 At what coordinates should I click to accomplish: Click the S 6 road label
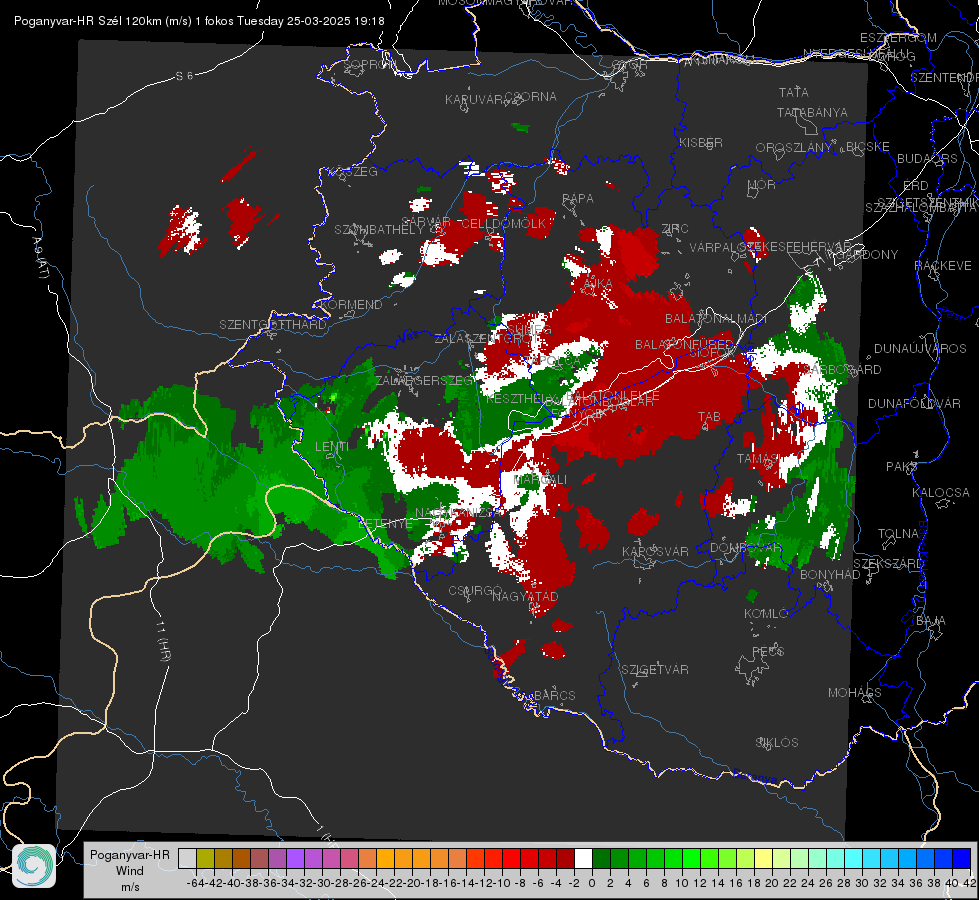click(x=184, y=76)
